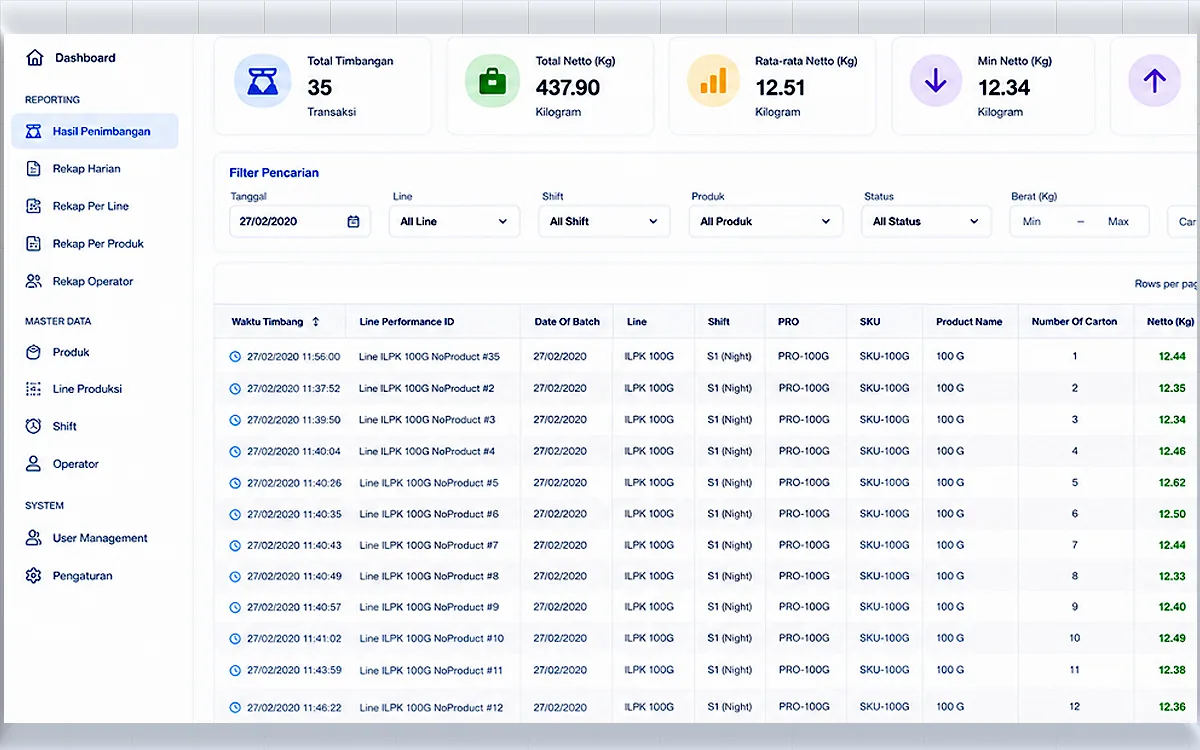Sort by the Line Performance ID column
The width and height of the screenshot is (1200, 750).
(x=406, y=322)
